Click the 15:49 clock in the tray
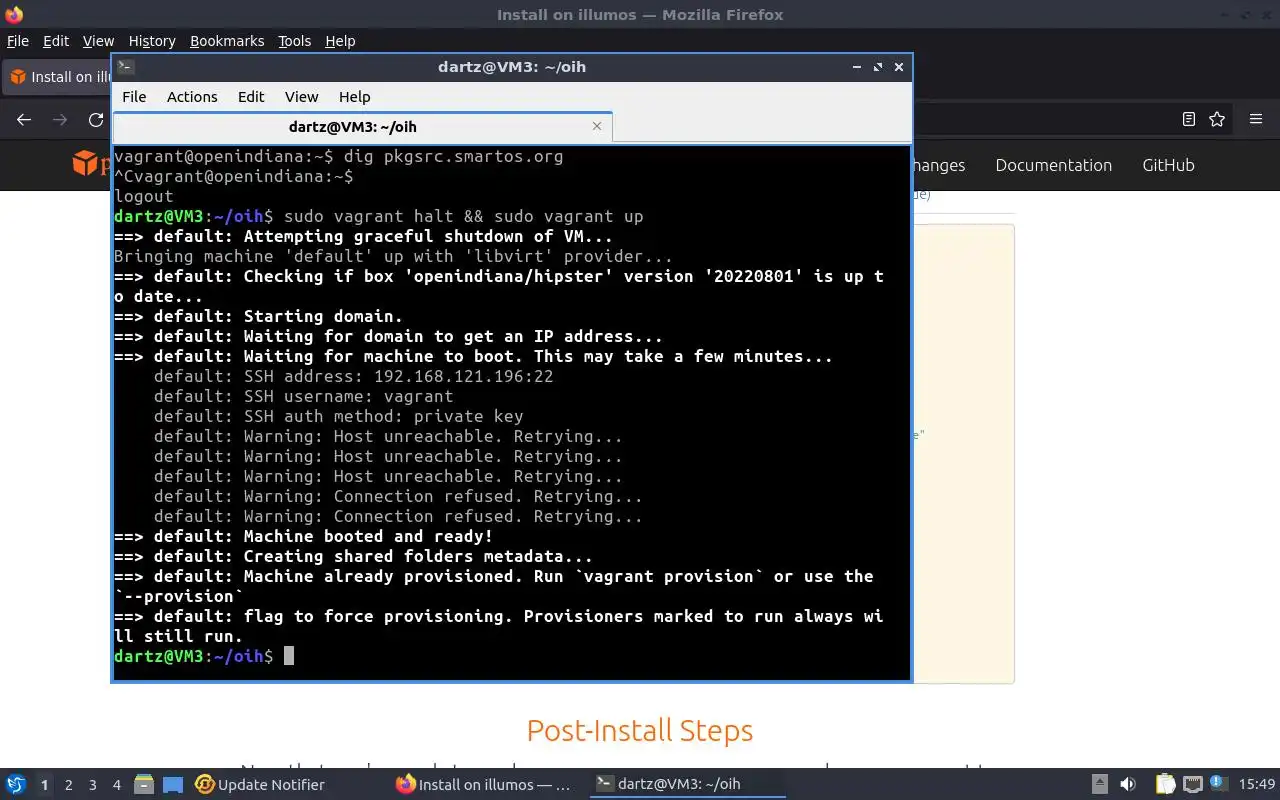The image size is (1280, 800). coord(1256,785)
